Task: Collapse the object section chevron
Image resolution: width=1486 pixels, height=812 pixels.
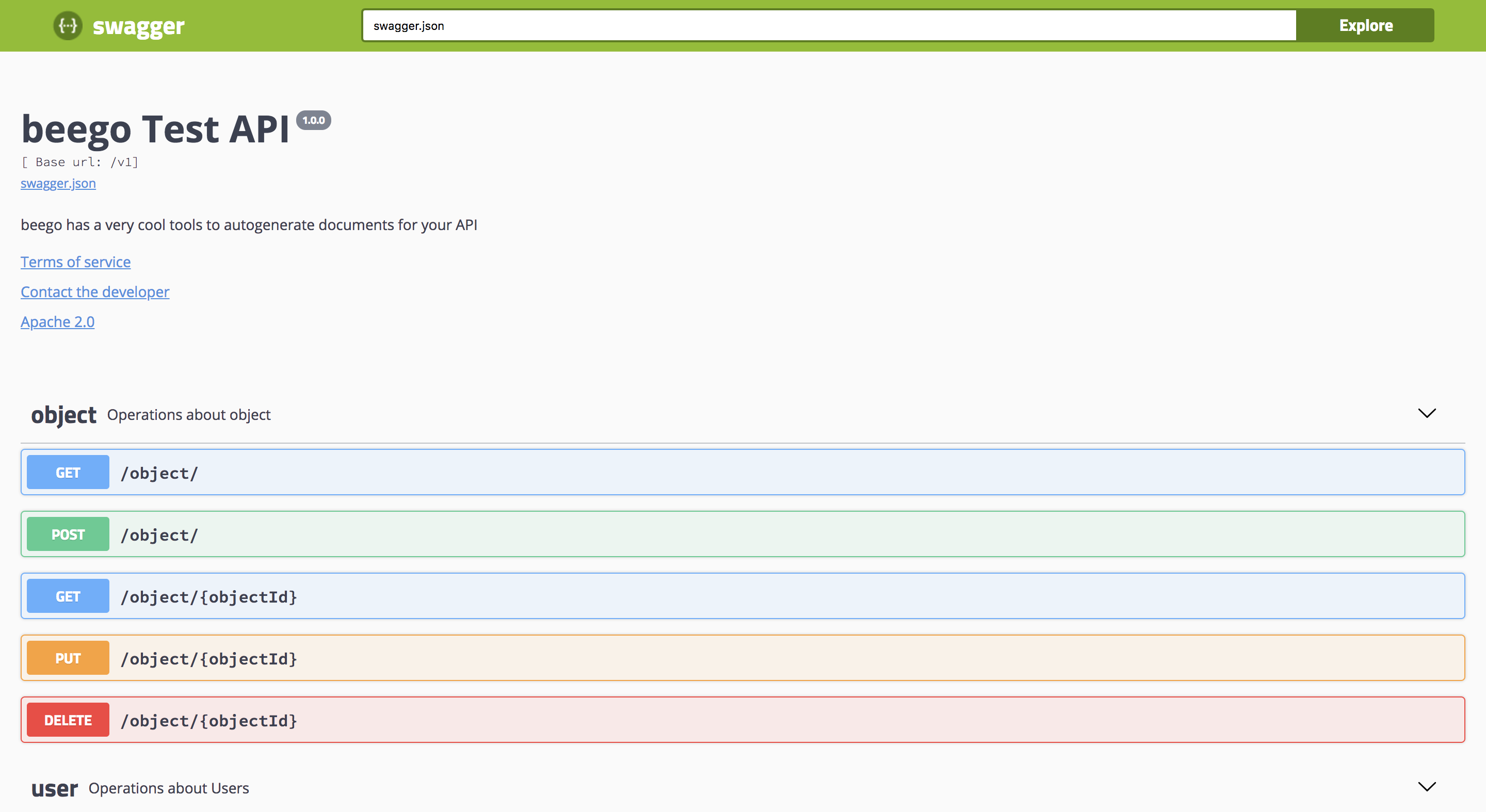Action: [x=1427, y=413]
